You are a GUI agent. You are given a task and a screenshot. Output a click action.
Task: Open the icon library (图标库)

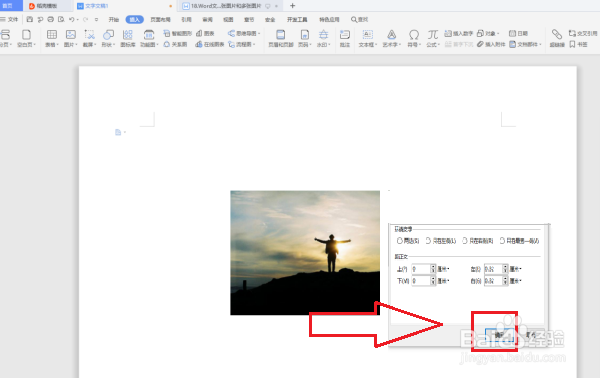(x=128, y=39)
